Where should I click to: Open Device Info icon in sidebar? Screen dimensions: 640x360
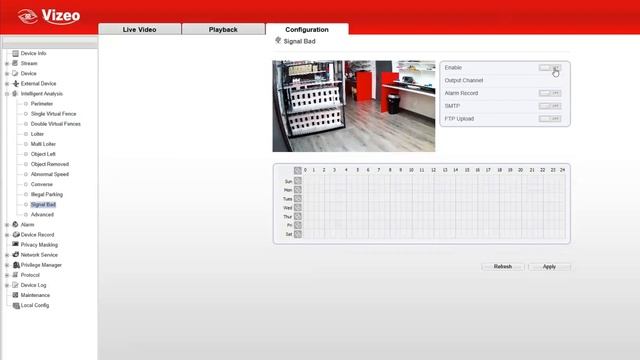[x=16, y=53]
